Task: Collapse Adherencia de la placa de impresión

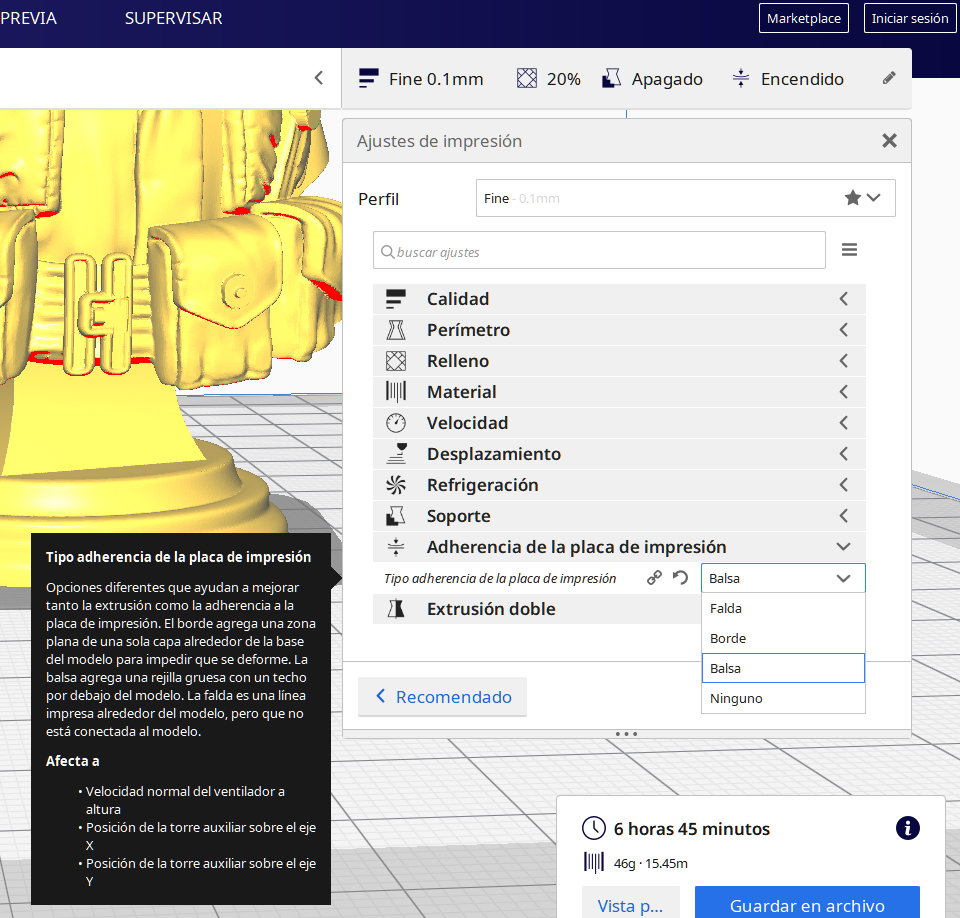Action: (x=619, y=547)
